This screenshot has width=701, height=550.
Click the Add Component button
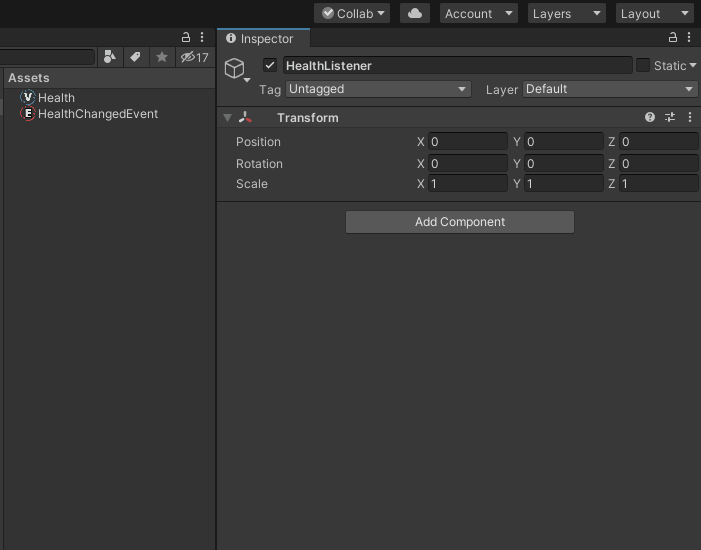click(x=460, y=222)
